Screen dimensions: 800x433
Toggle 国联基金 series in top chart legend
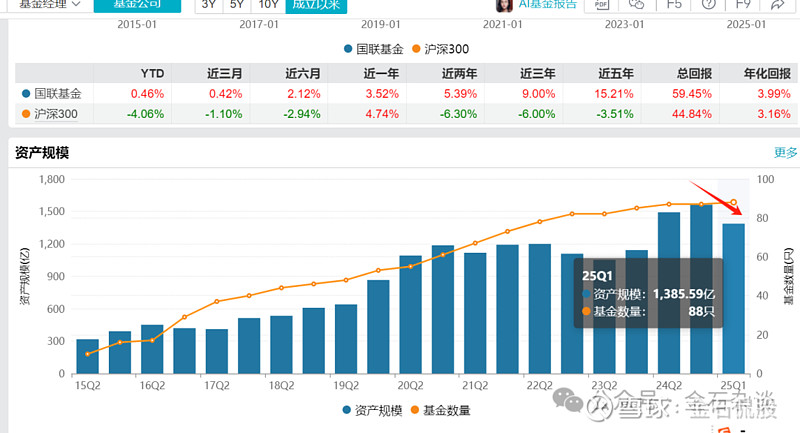click(x=373, y=49)
